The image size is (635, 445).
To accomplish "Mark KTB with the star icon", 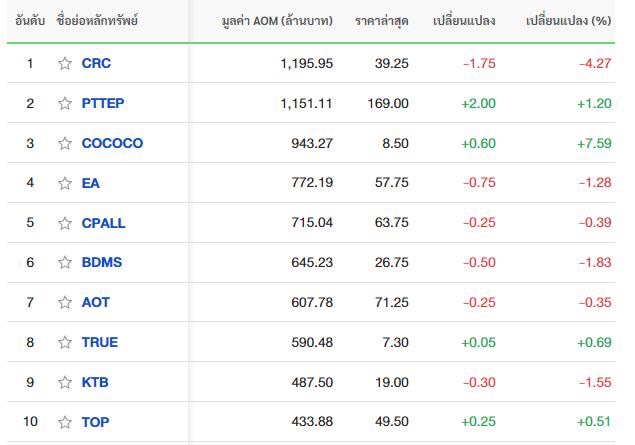I will pos(65,382).
